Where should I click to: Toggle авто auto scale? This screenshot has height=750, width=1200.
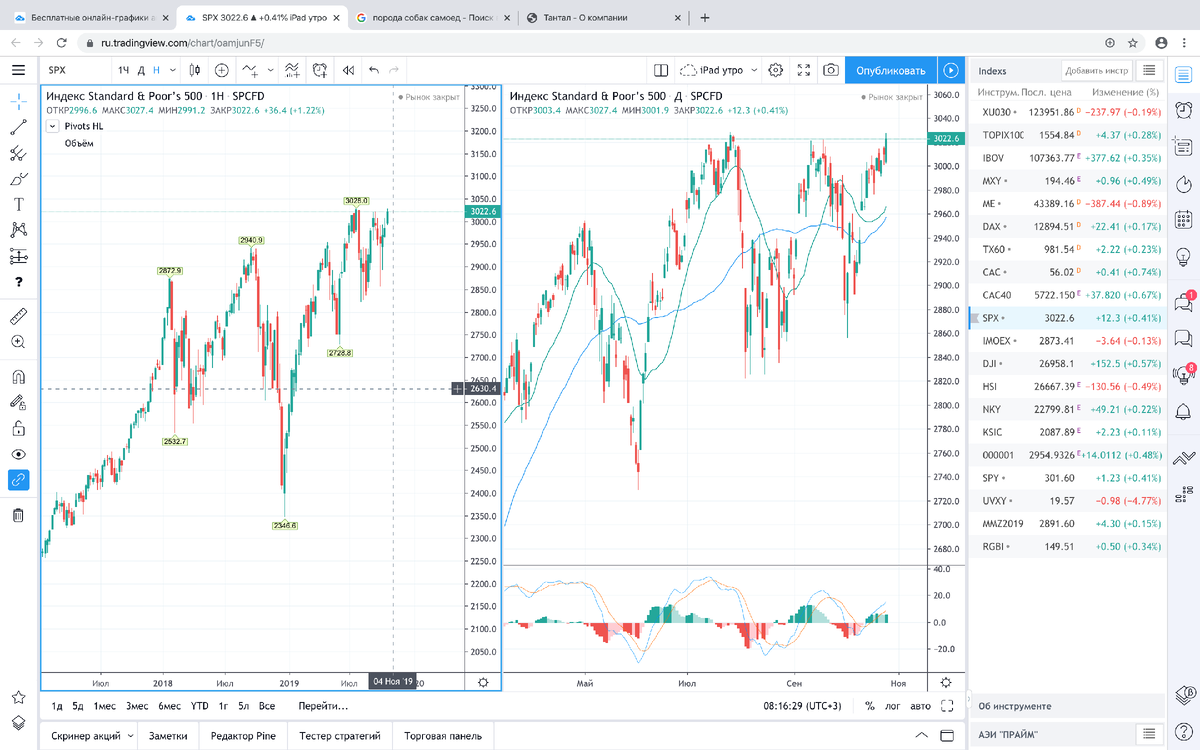[x=921, y=706]
